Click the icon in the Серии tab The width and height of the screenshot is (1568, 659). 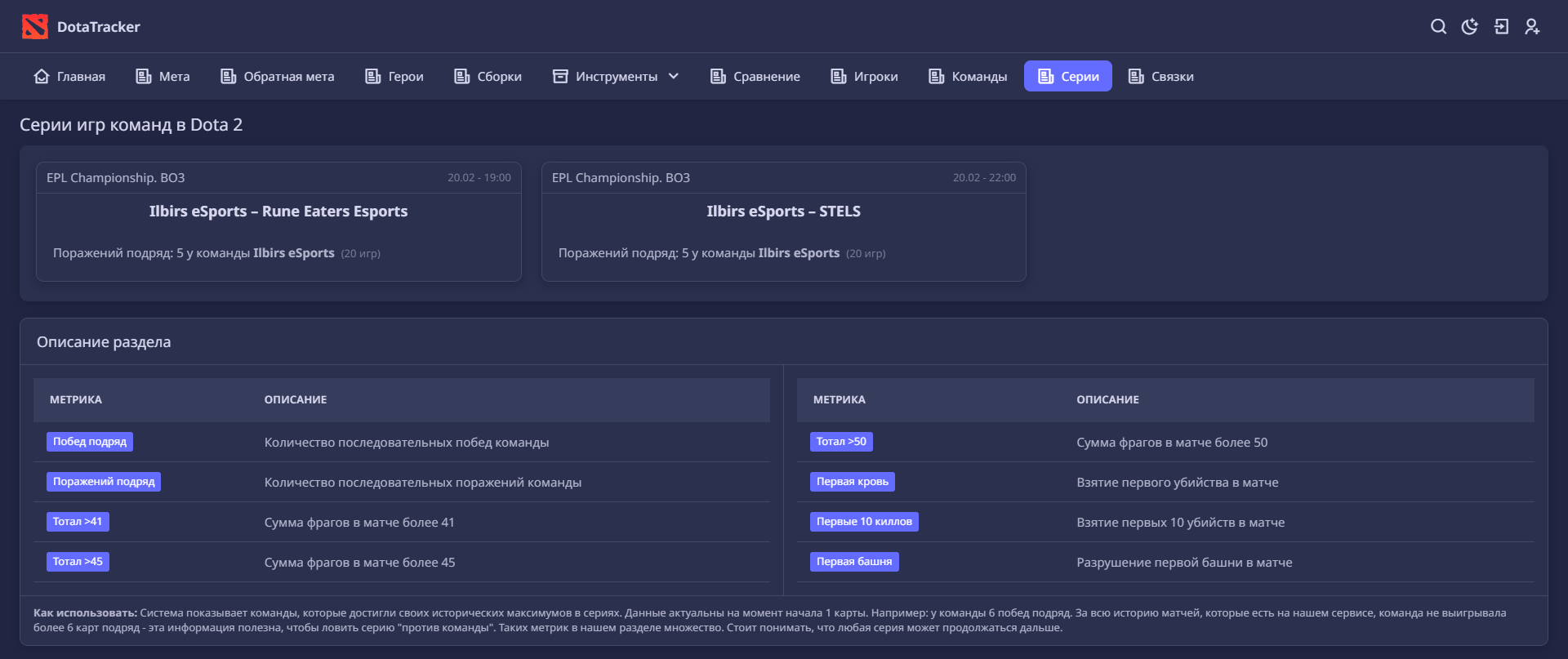(x=1046, y=76)
